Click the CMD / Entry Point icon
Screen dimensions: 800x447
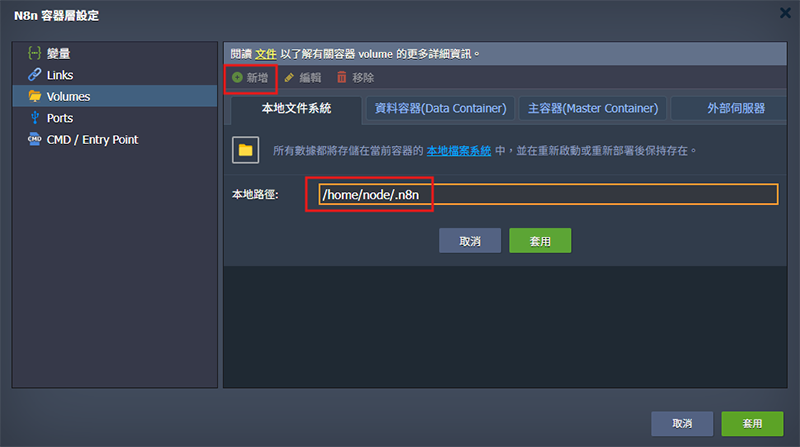click(34, 139)
